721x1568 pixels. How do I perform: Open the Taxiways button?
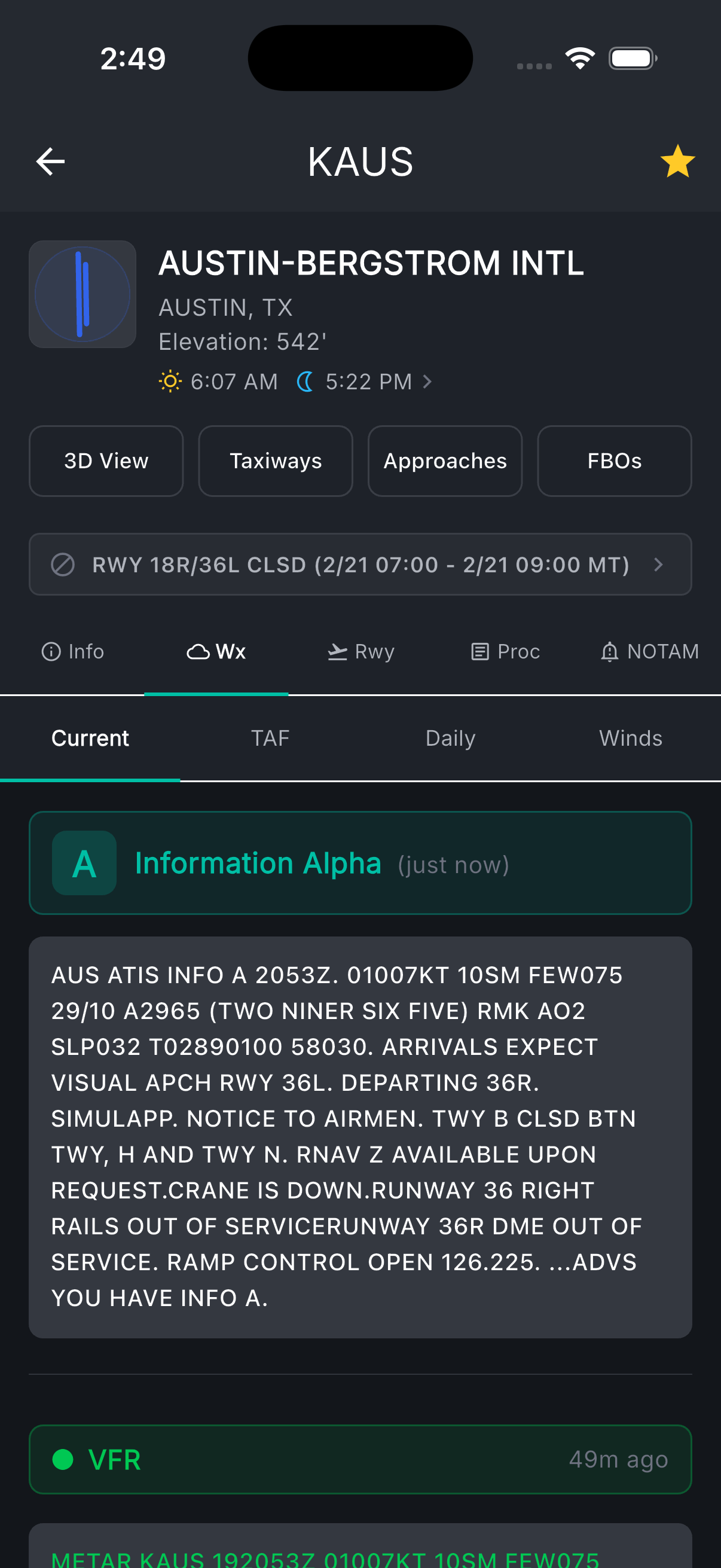pos(276,461)
